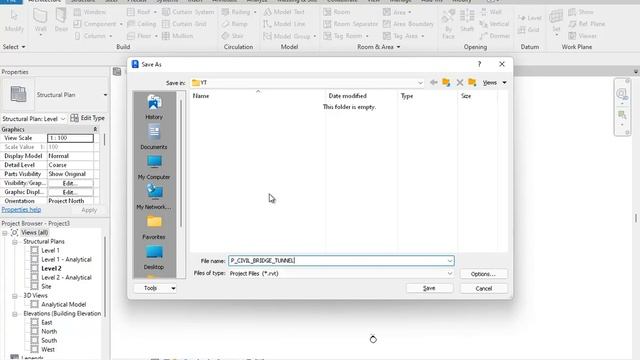Select the Ceiling tool in ribbon
This screenshot has width=640, height=360.
coord(142,24)
